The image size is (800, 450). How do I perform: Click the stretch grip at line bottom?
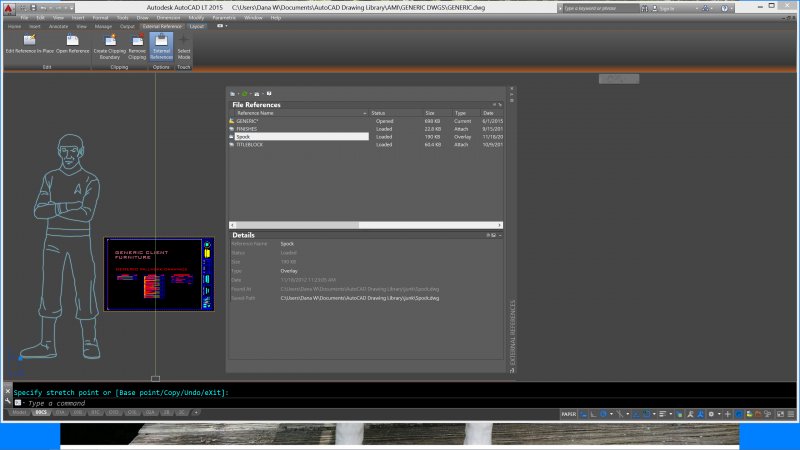point(156,379)
